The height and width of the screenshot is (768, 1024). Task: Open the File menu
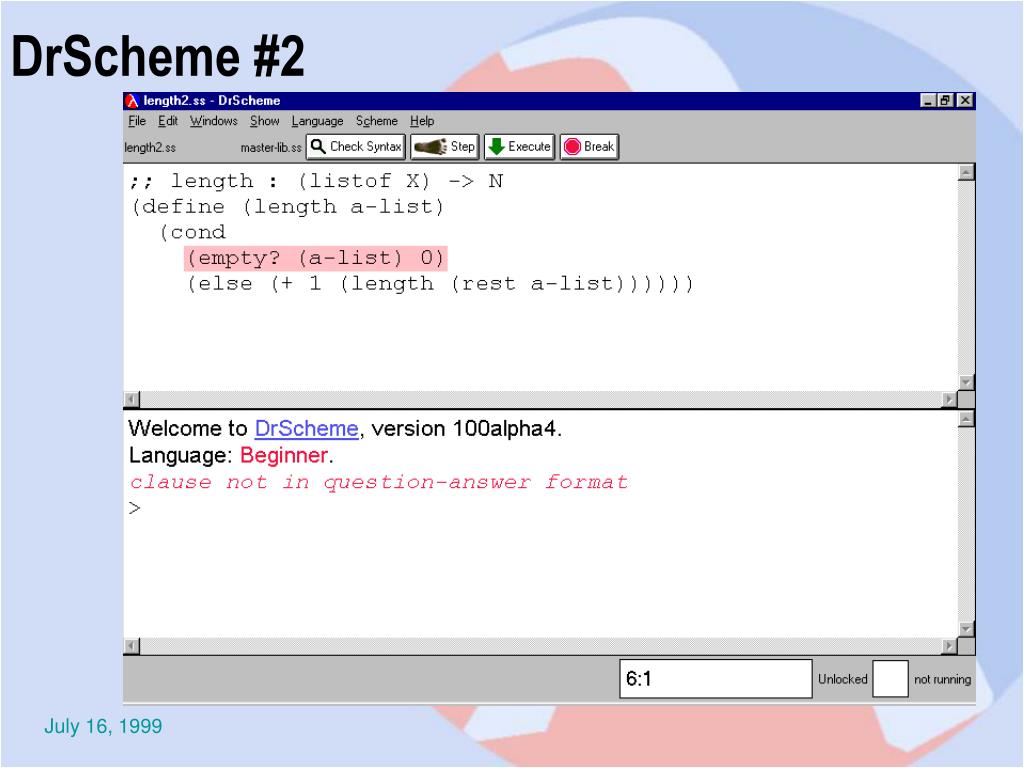136,121
